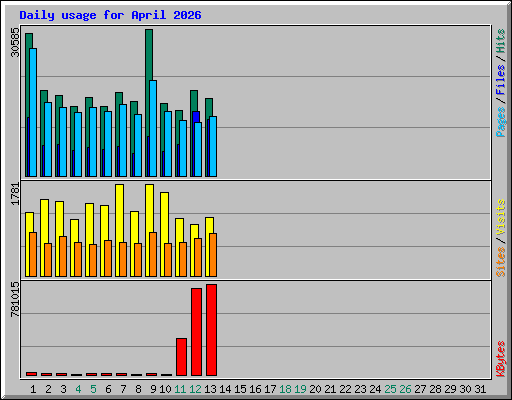Image resolution: width=512 pixels, height=400 pixels.
Task: Click the day 13 cyan pages bar
Action: [x=213, y=146]
